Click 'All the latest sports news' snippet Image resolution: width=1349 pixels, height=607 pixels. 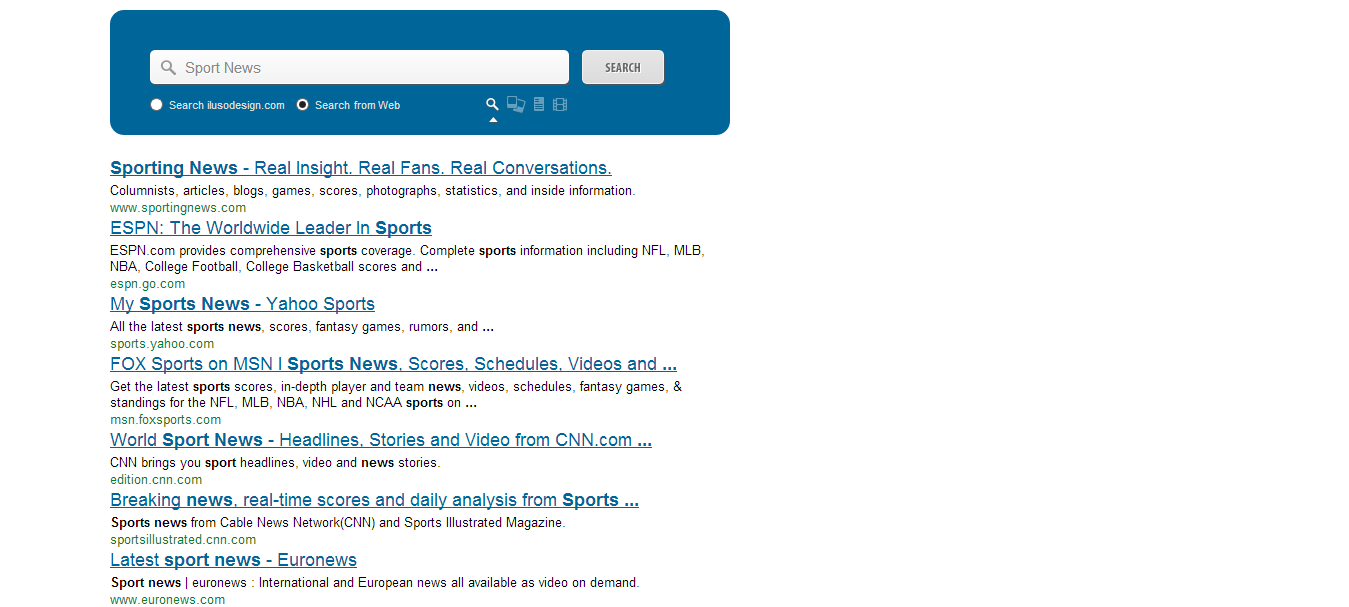click(x=302, y=327)
